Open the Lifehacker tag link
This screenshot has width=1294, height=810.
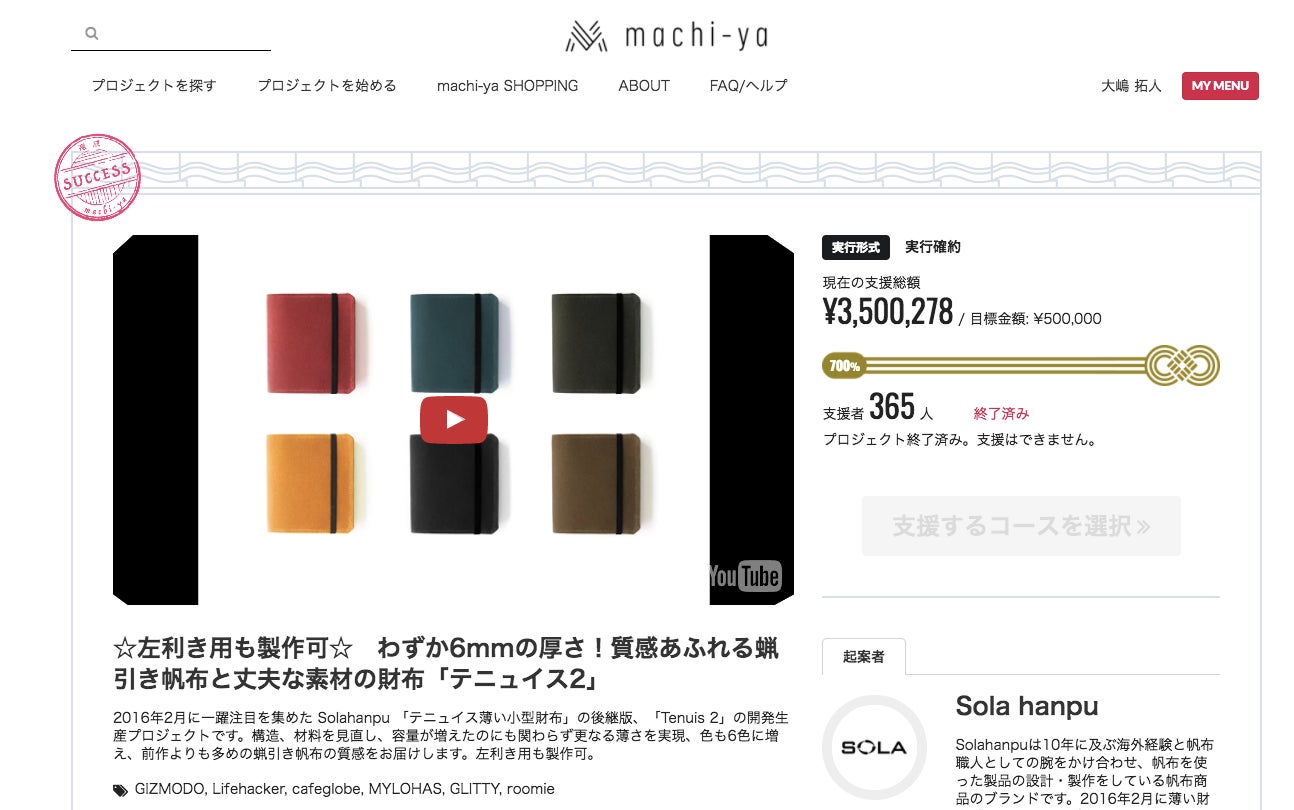tap(247, 789)
